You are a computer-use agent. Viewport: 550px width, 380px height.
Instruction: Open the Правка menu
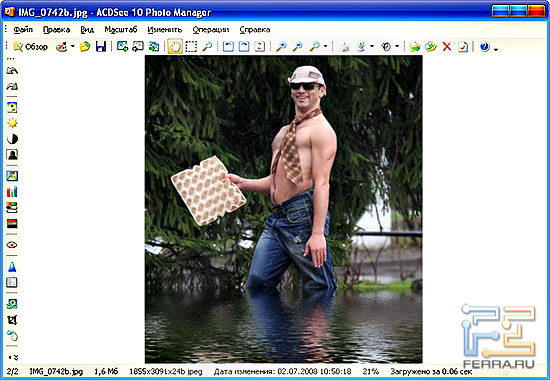point(56,30)
